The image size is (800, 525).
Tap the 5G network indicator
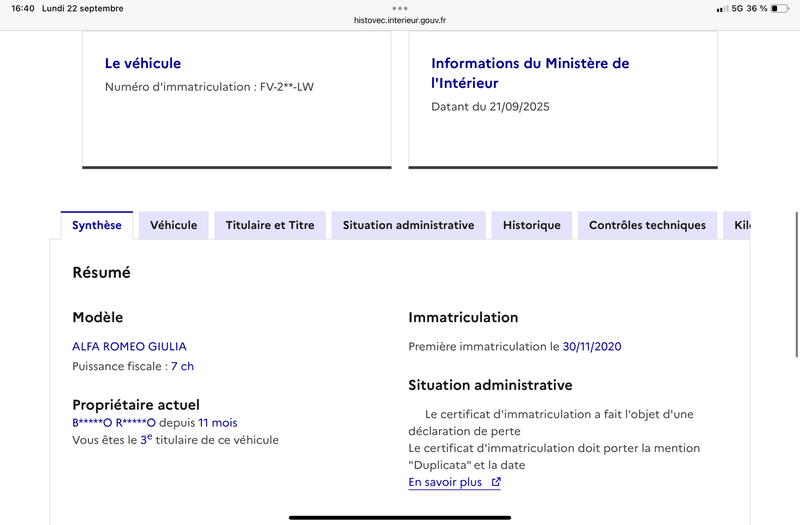click(x=737, y=9)
